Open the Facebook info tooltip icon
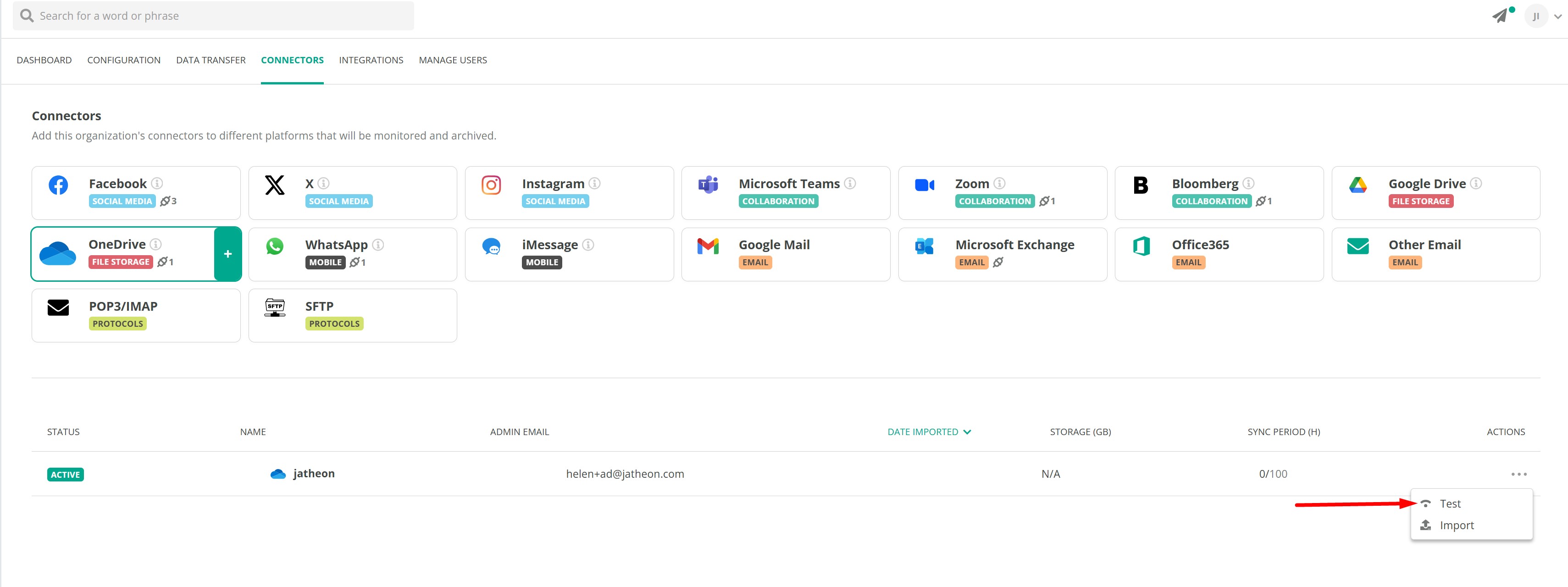This screenshot has height=587, width=1568. tap(157, 183)
